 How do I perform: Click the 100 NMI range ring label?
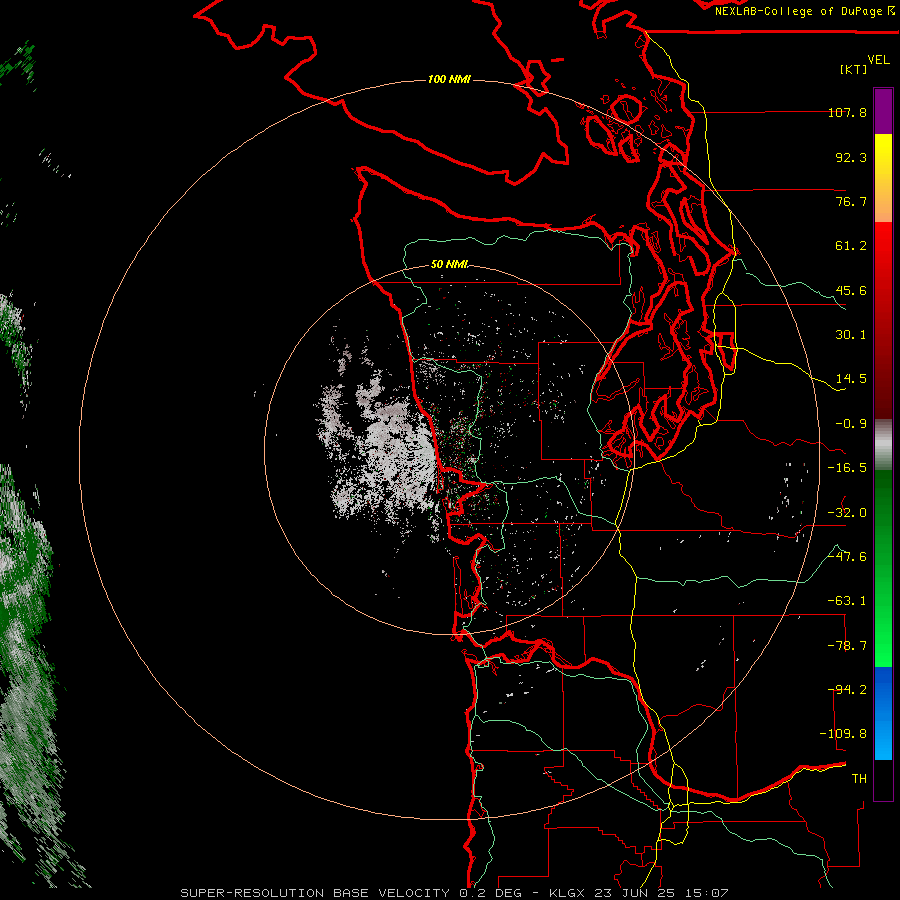point(449,79)
